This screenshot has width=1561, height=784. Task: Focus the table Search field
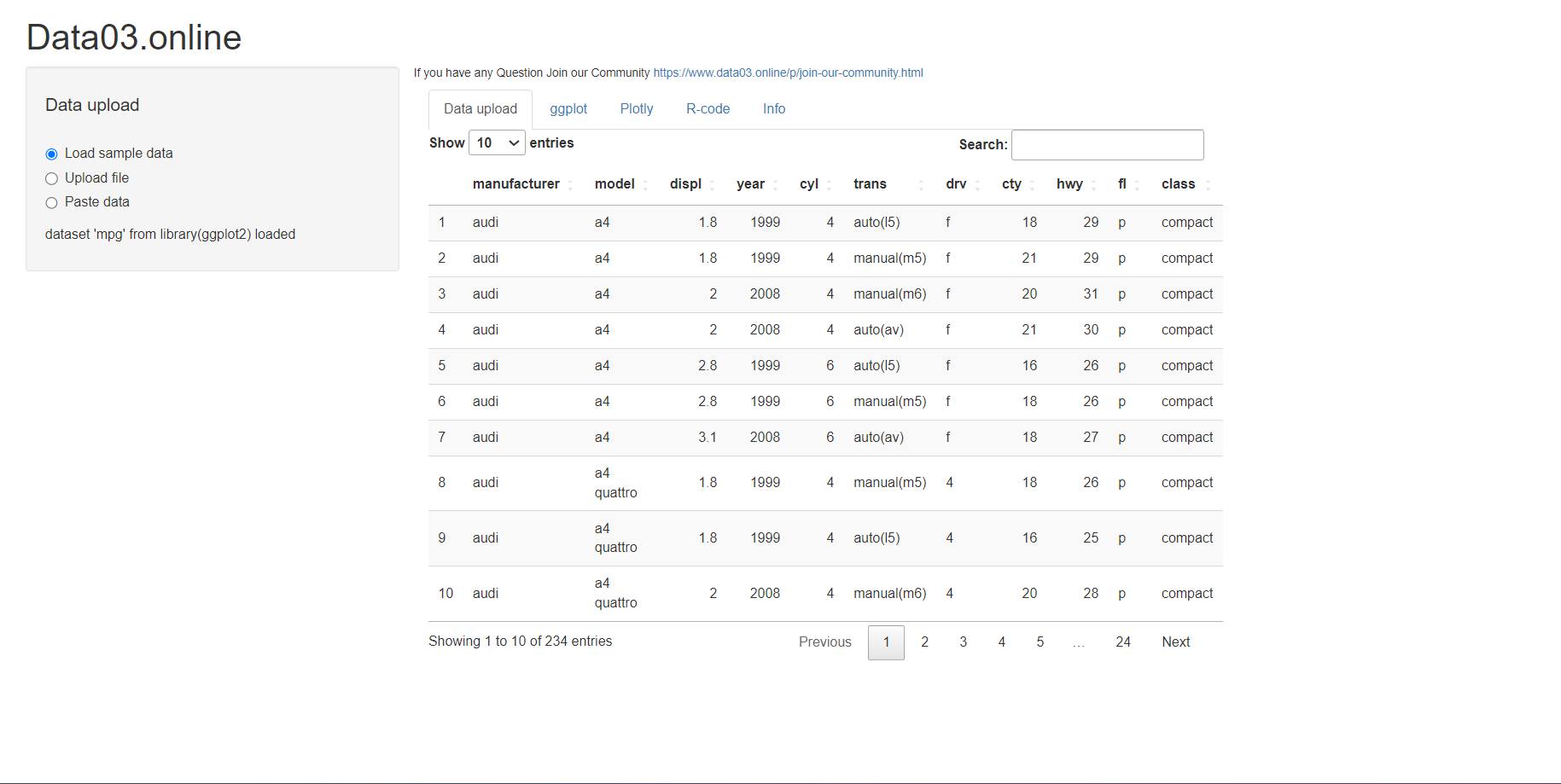(x=1108, y=145)
